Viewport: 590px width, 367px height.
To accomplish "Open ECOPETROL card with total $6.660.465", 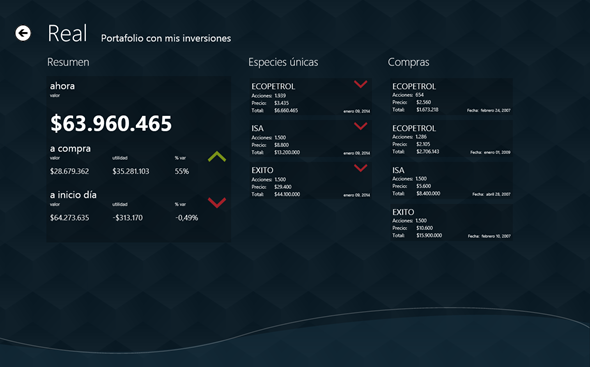I will (310, 96).
